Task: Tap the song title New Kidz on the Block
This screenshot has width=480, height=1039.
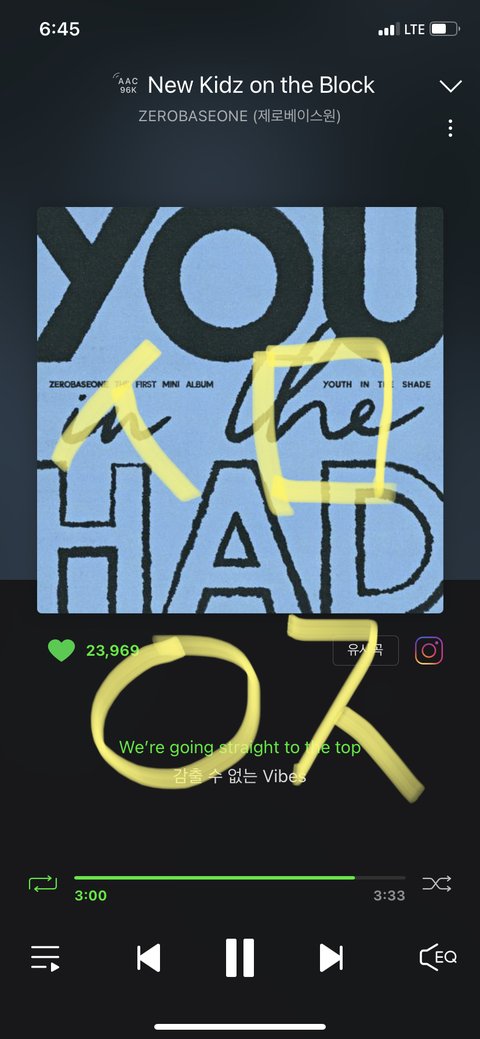Action: point(261,85)
